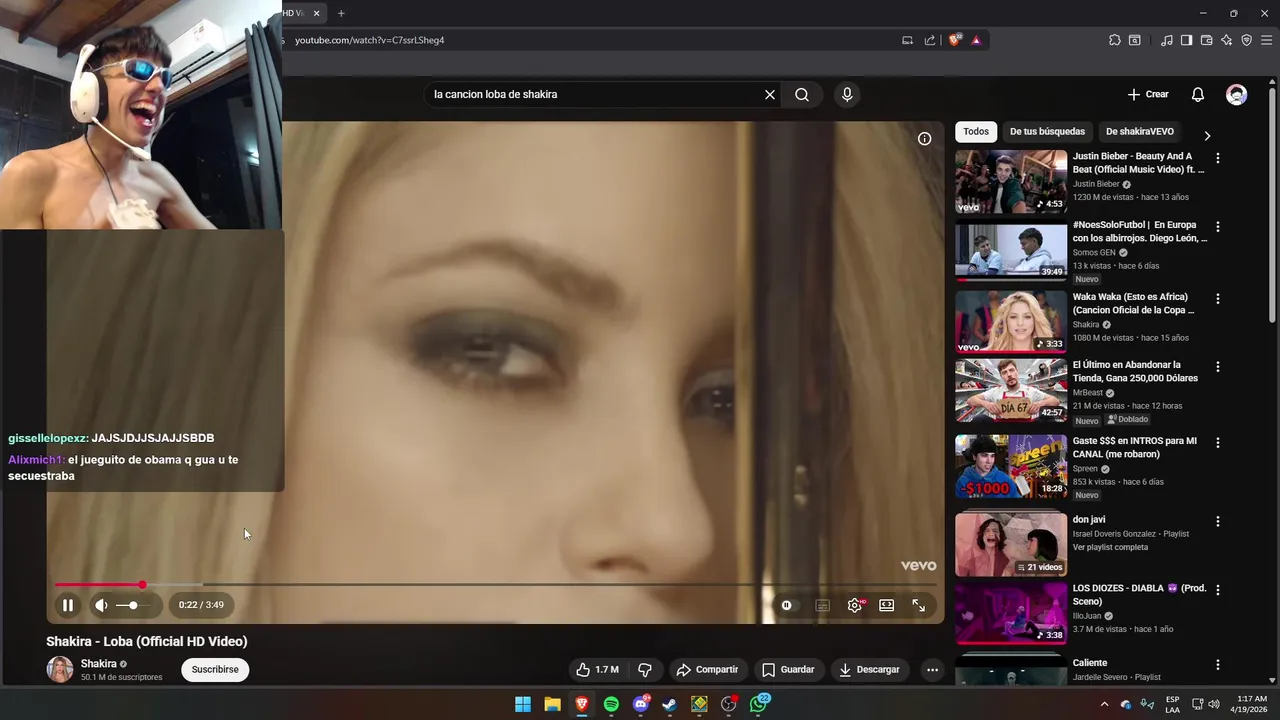Toggle the browser sidebar panel
Image resolution: width=1280 pixels, height=720 pixels.
click(1186, 40)
